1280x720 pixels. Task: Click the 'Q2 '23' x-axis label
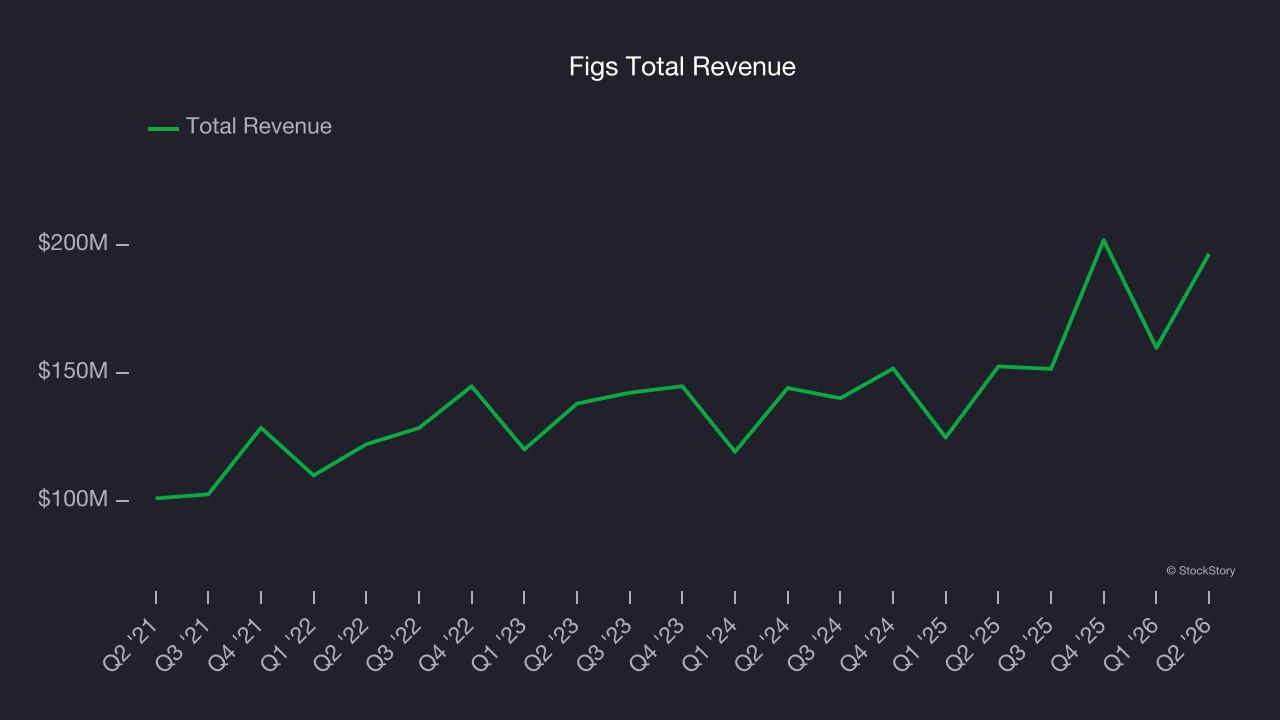(554, 644)
